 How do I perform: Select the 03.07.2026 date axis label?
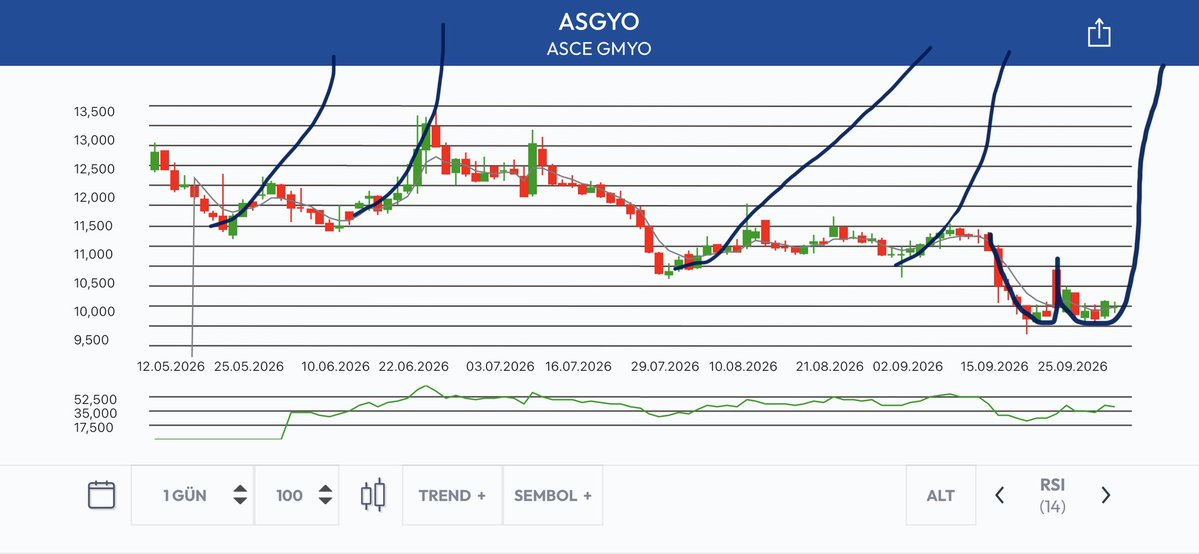click(500, 367)
